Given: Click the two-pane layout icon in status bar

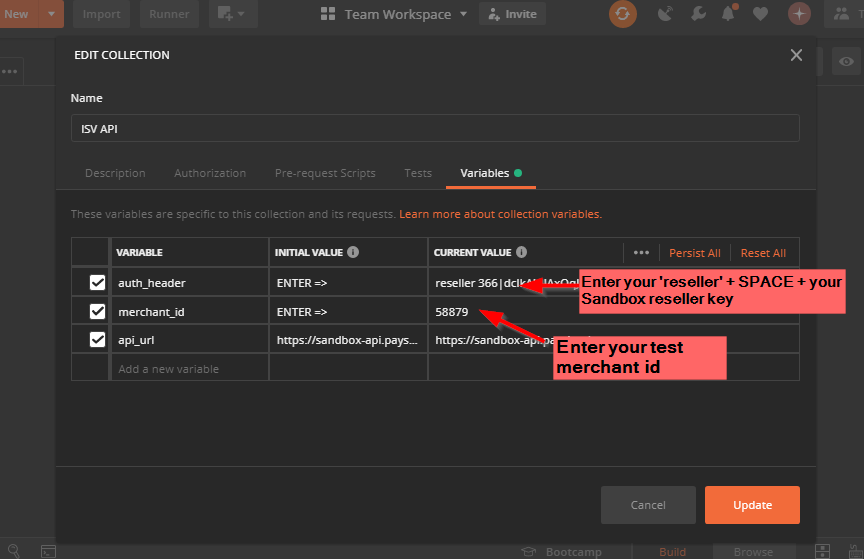Looking at the screenshot, I should click(822, 551).
